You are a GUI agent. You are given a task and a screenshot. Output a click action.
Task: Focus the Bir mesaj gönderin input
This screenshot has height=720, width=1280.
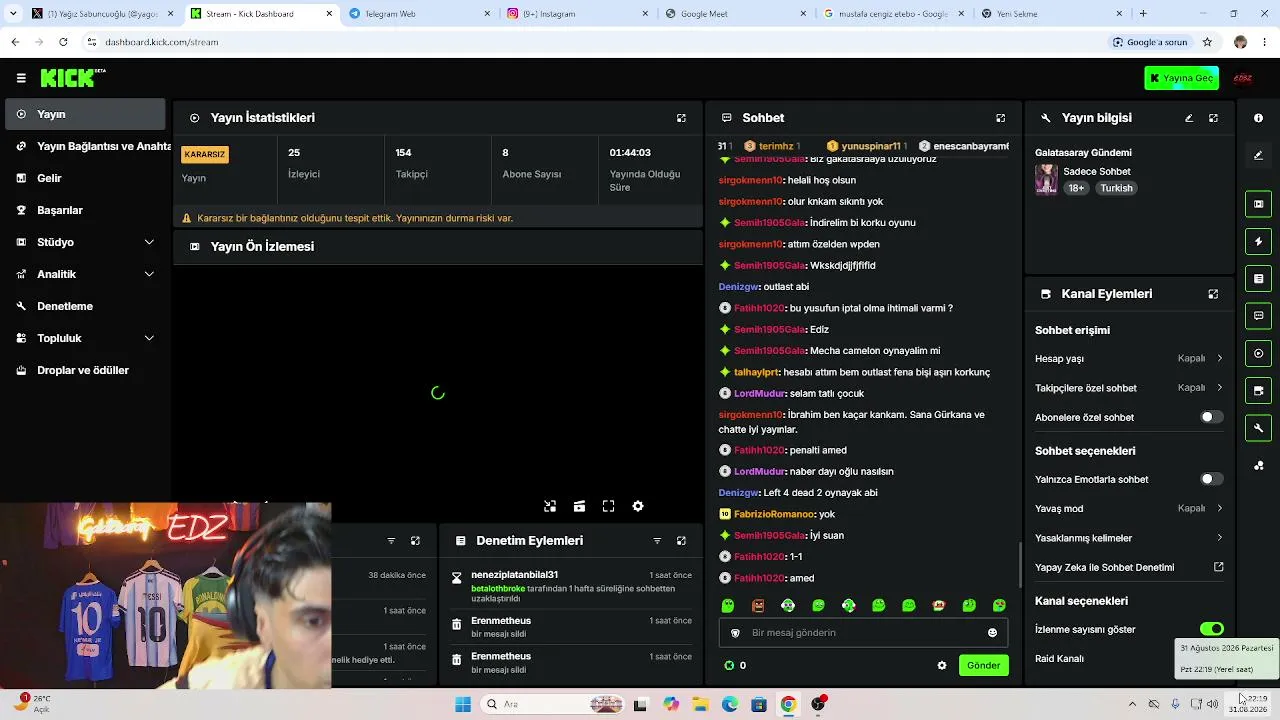click(x=863, y=633)
